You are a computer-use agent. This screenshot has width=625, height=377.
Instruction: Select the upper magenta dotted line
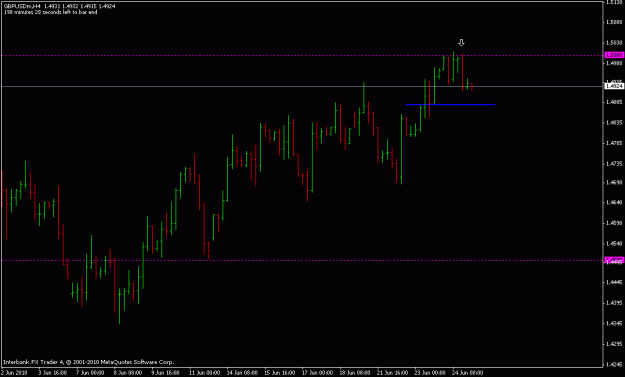tap(301, 55)
